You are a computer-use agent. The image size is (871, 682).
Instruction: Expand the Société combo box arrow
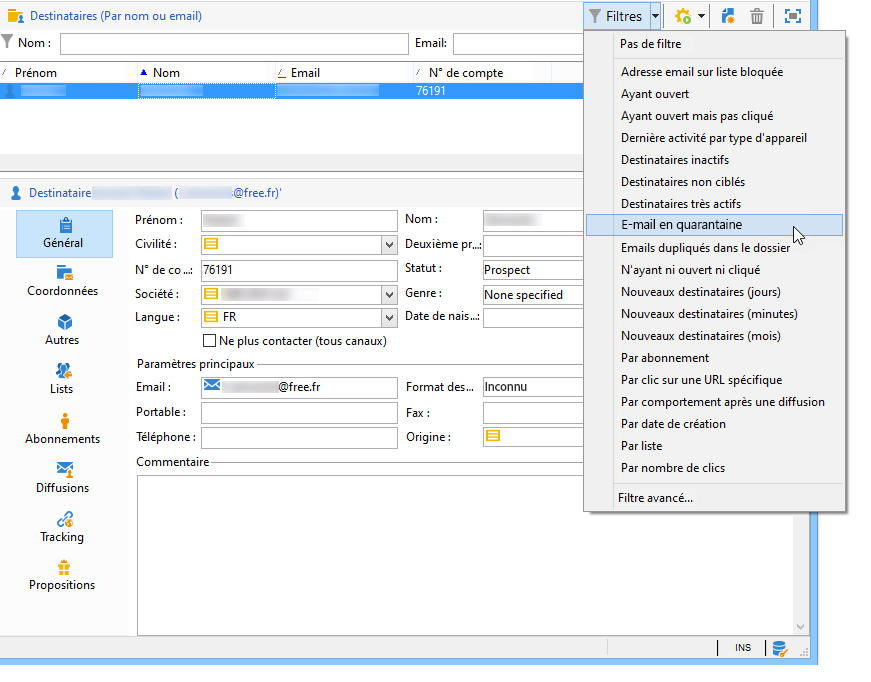click(x=389, y=294)
